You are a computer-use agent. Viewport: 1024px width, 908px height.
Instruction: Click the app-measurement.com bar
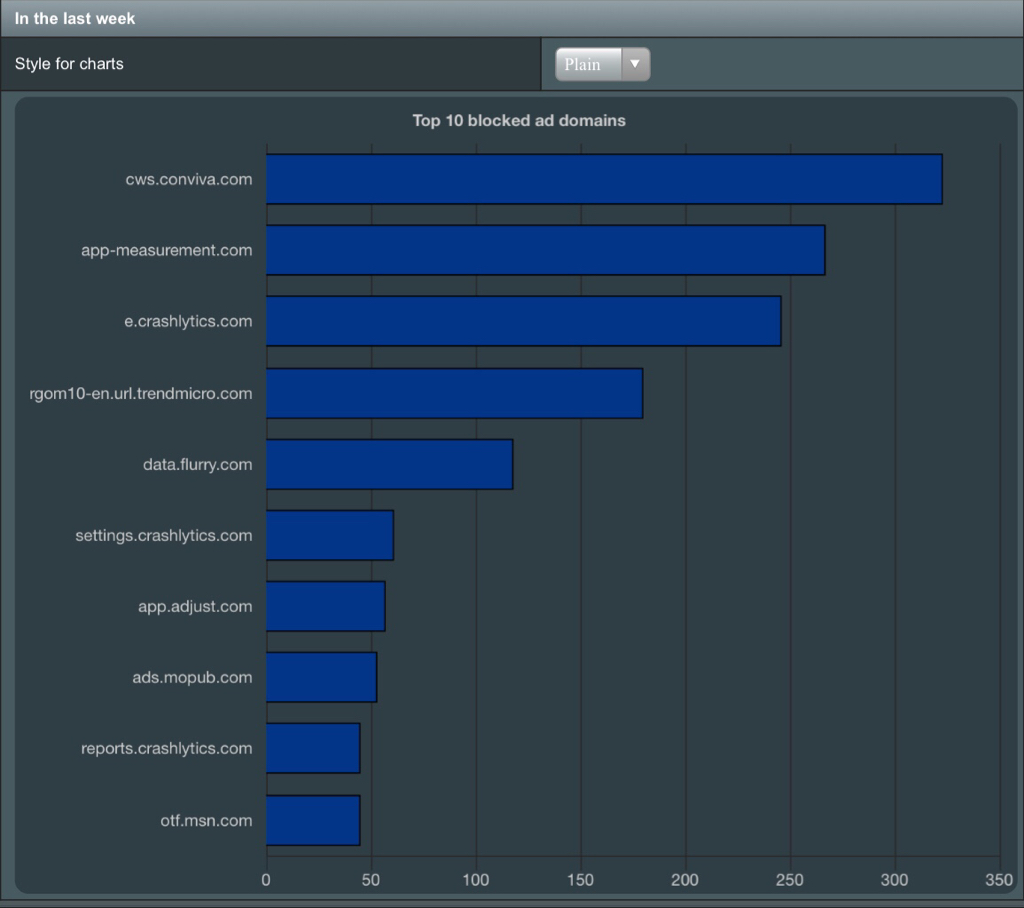pos(545,250)
